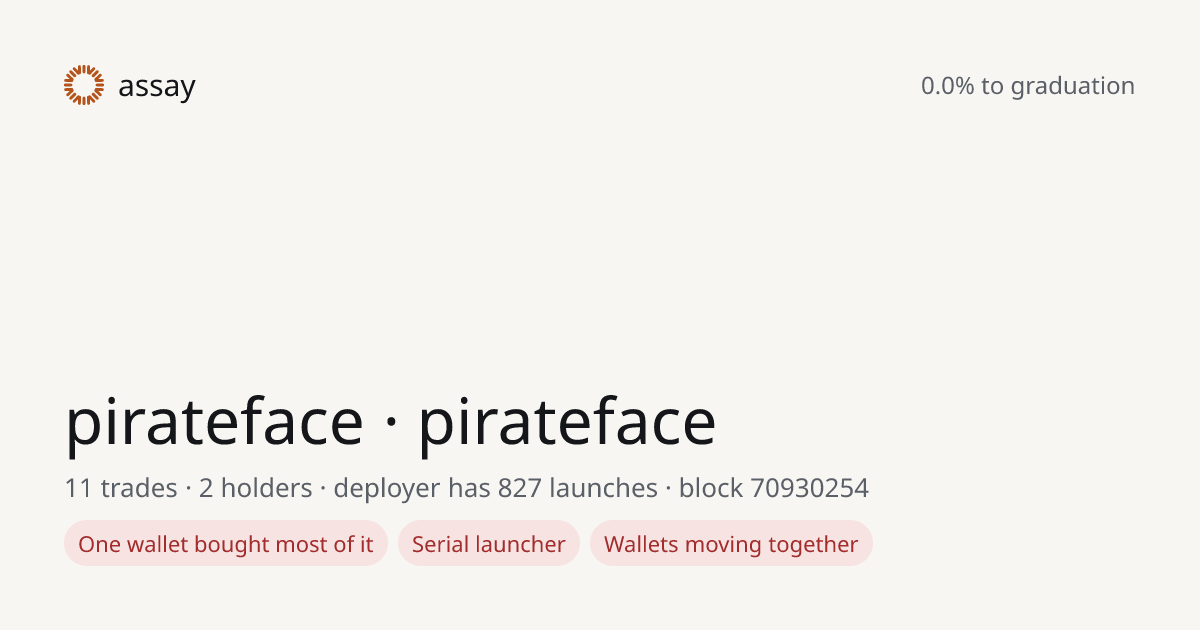Select the Wallets moving together tag
This screenshot has height=630, width=1200.
[731, 544]
